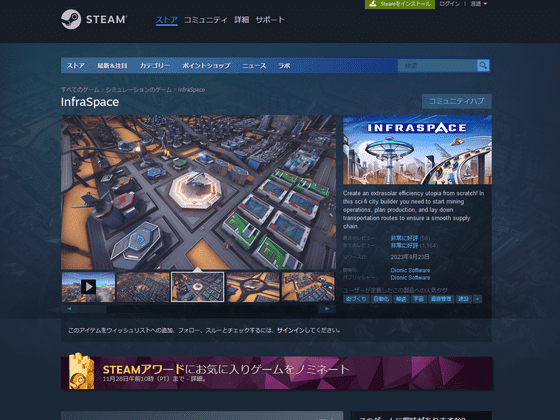Click the InfraSpace breadcrumb link

[x=191, y=90]
